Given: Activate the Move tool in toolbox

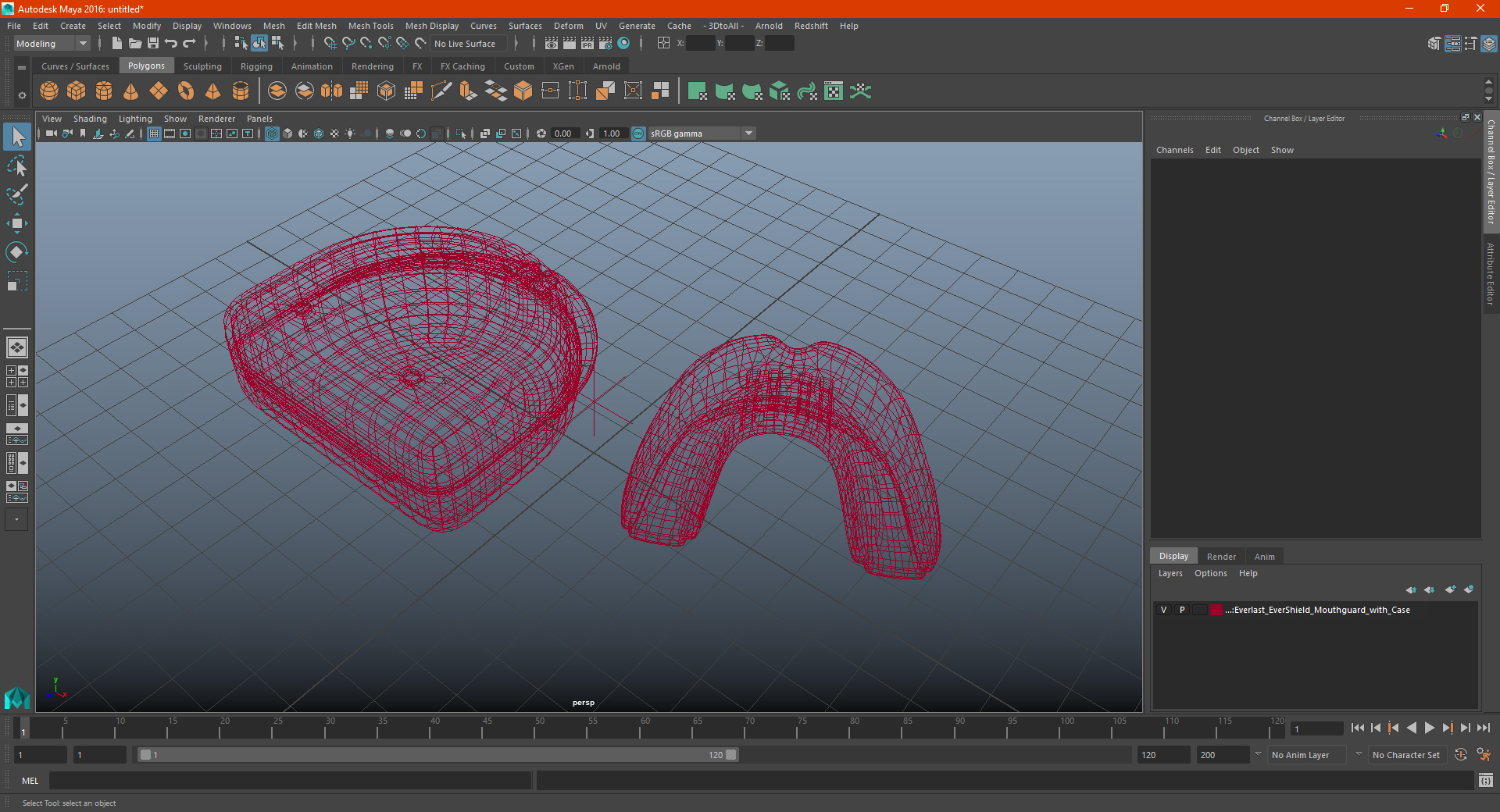Looking at the screenshot, I should click(x=17, y=223).
